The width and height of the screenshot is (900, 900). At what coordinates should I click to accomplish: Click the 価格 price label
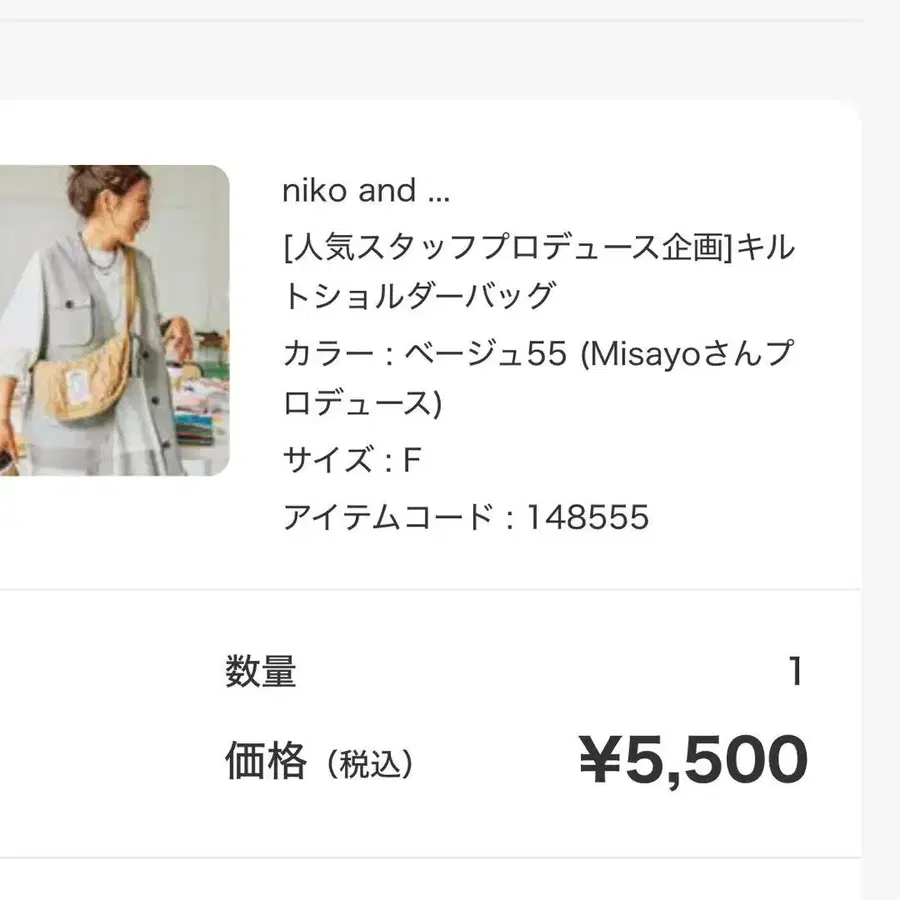click(266, 763)
